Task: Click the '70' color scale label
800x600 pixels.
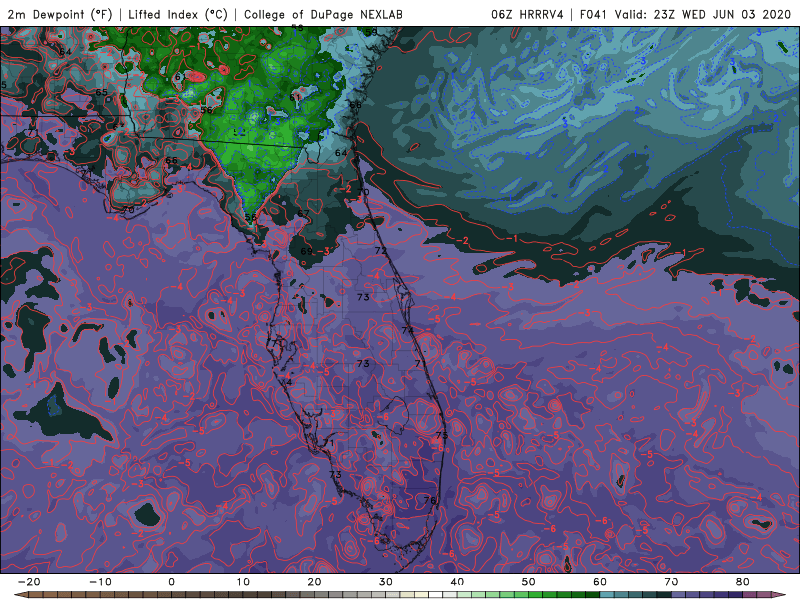Action: [671, 582]
